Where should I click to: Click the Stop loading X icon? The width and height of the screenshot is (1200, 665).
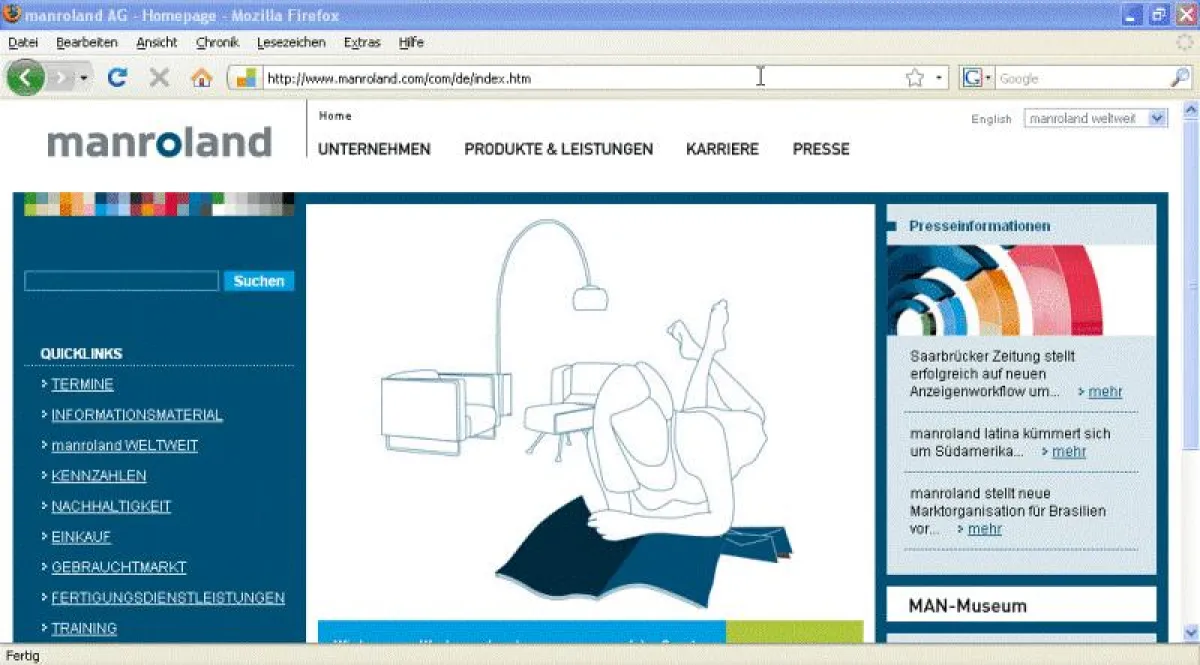(159, 77)
